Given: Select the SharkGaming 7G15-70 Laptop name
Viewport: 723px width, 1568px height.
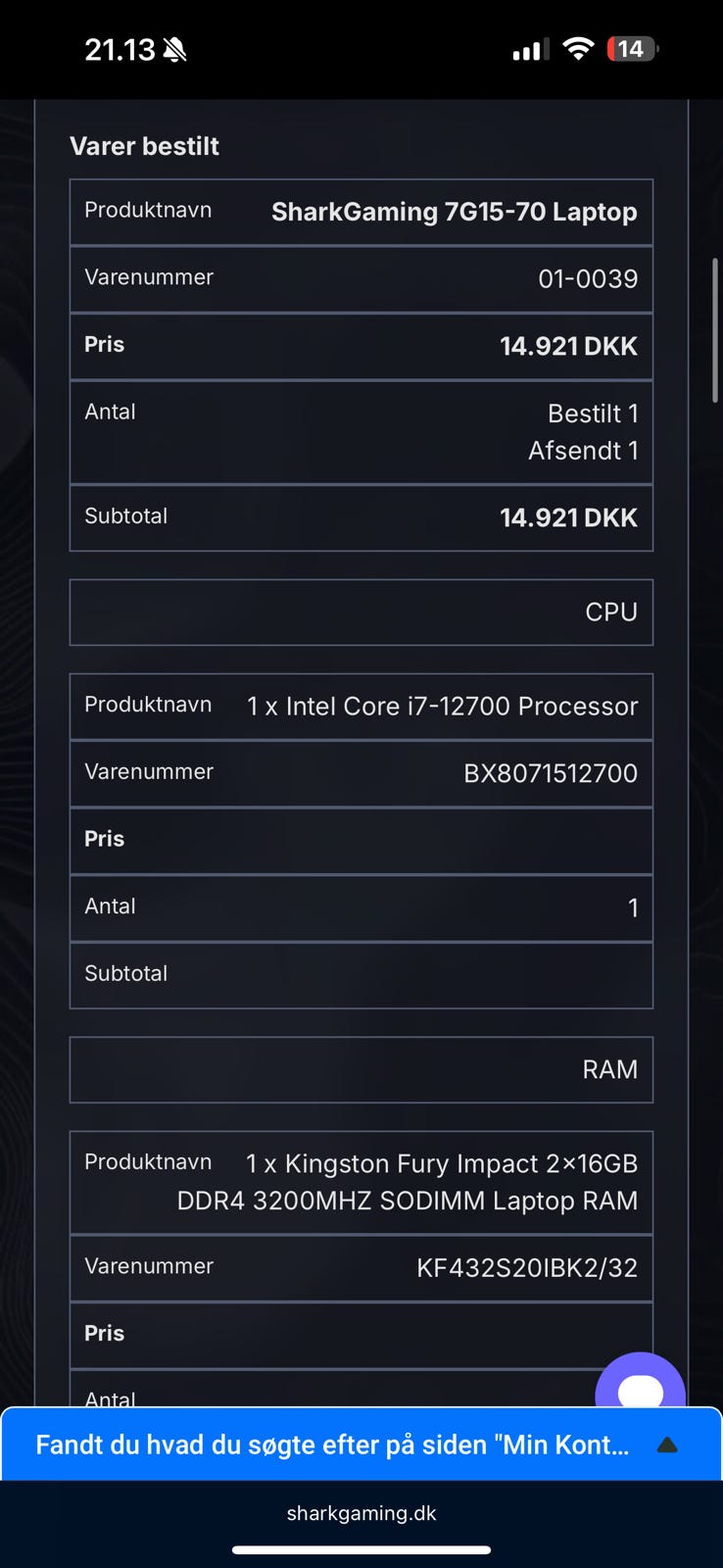Looking at the screenshot, I should coord(454,212).
